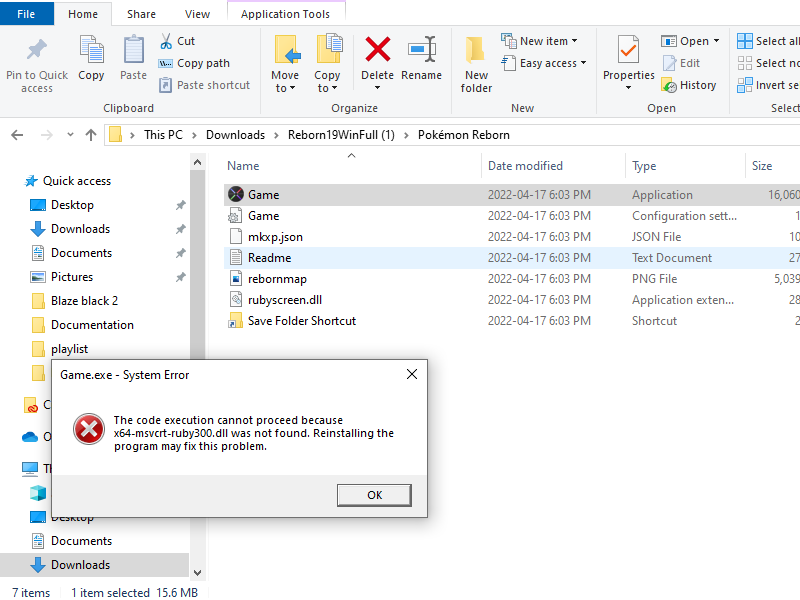Open the Application Tools tab
800x600 pixels.
click(286, 14)
